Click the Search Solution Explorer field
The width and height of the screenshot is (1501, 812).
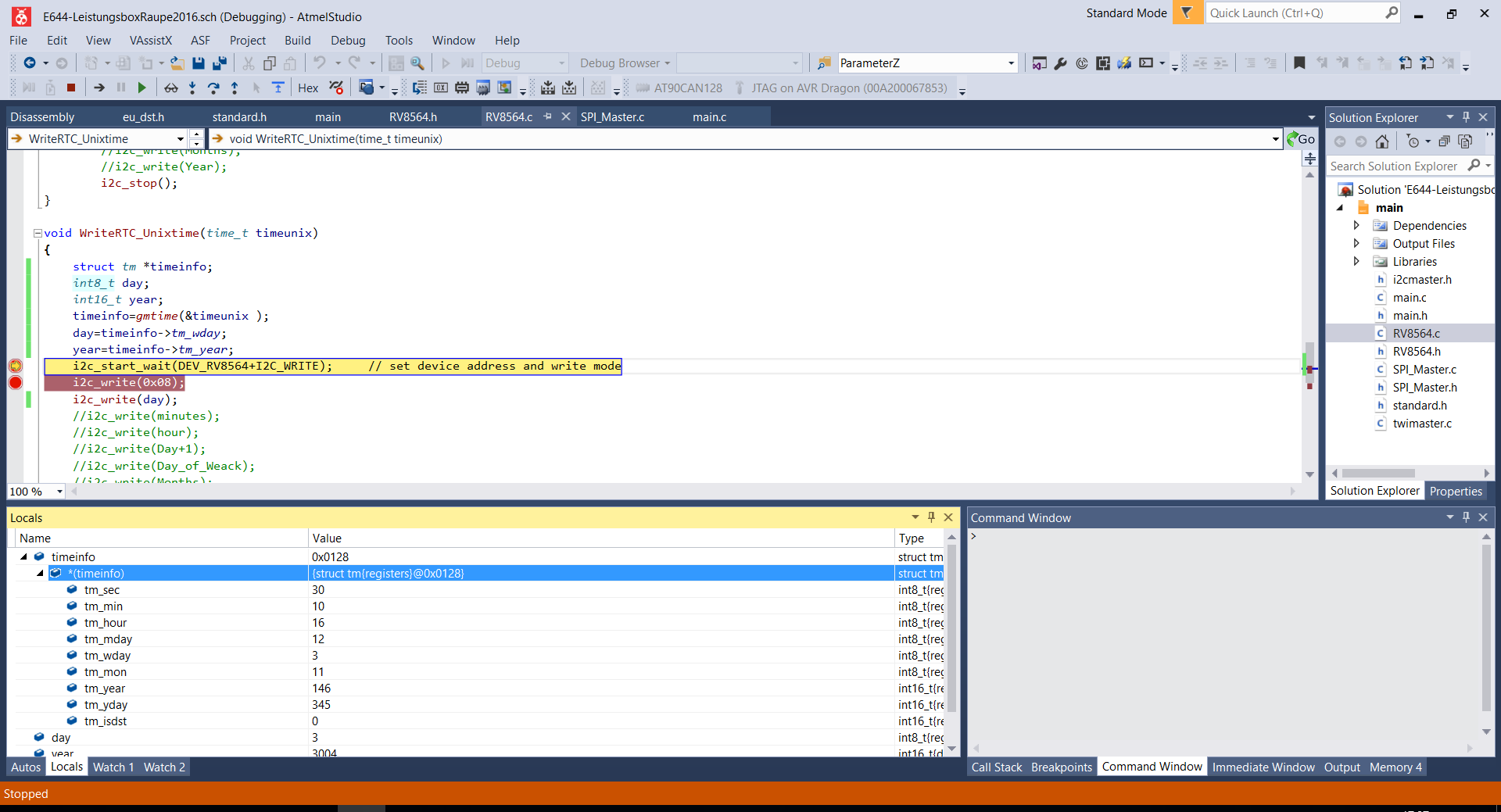1395,166
